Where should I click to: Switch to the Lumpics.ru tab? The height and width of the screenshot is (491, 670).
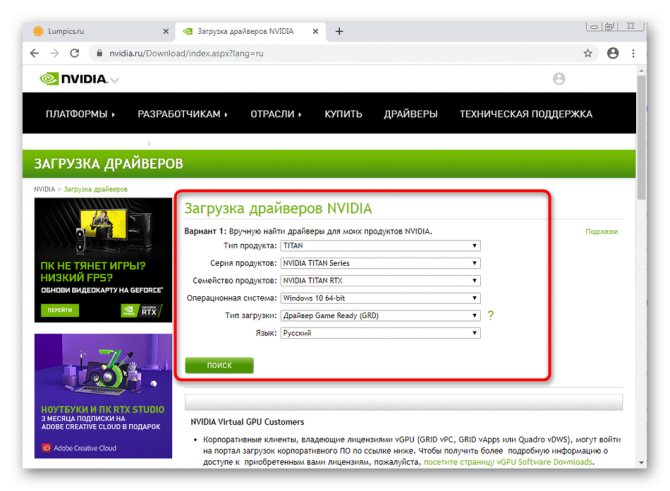tap(100, 31)
